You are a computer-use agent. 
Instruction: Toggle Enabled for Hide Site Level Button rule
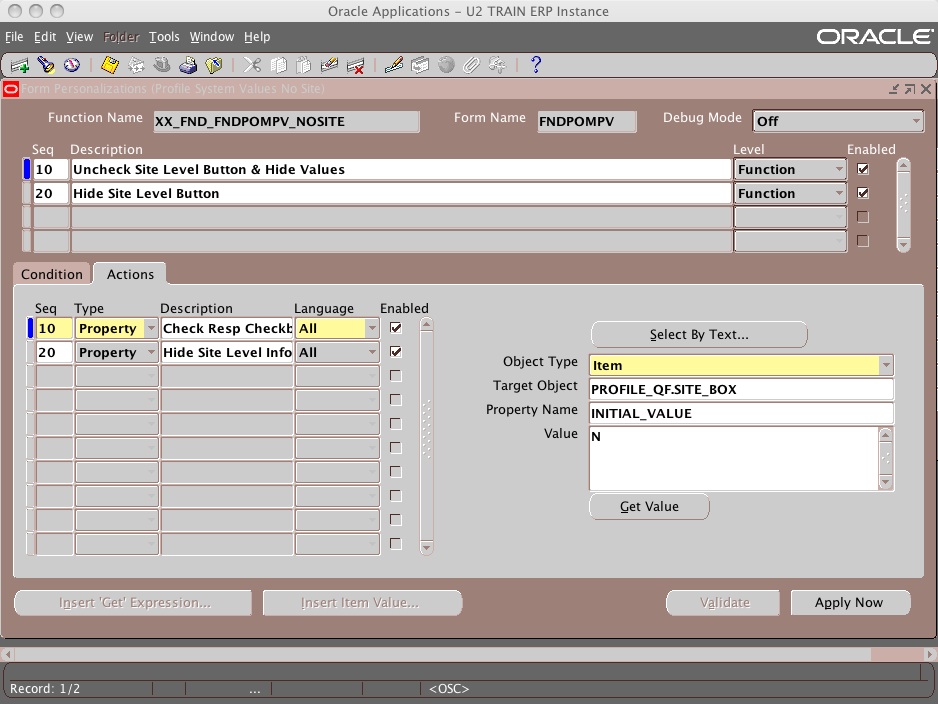(x=863, y=193)
